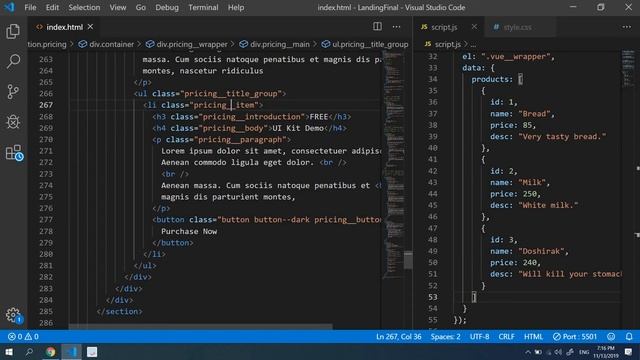Open the Explorer view in activity bar
The image size is (640, 360).
click(x=13, y=31)
